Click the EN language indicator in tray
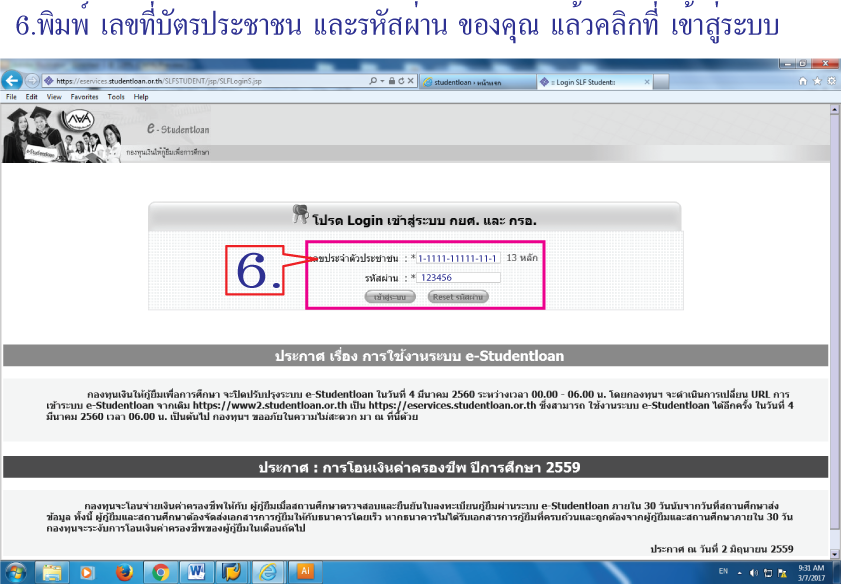The image size is (841, 585). click(x=723, y=572)
